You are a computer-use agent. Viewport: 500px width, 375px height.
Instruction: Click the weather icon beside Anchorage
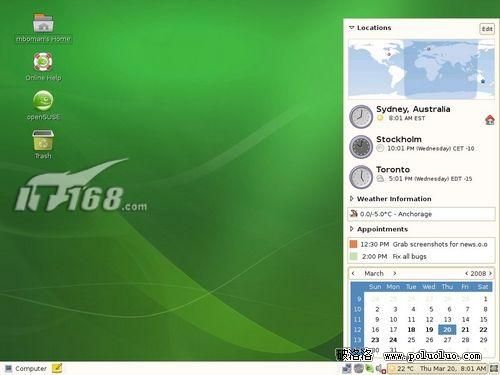coord(354,214)
